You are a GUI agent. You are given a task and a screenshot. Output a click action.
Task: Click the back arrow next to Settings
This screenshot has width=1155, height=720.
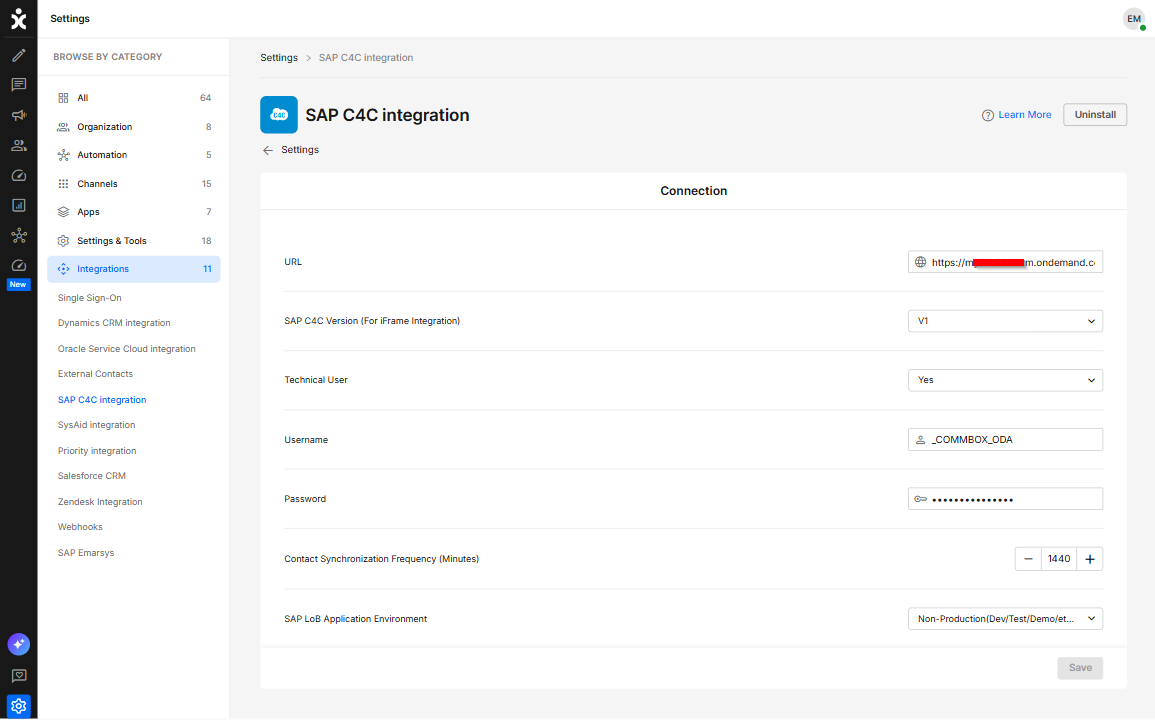(x=267, y=150)
